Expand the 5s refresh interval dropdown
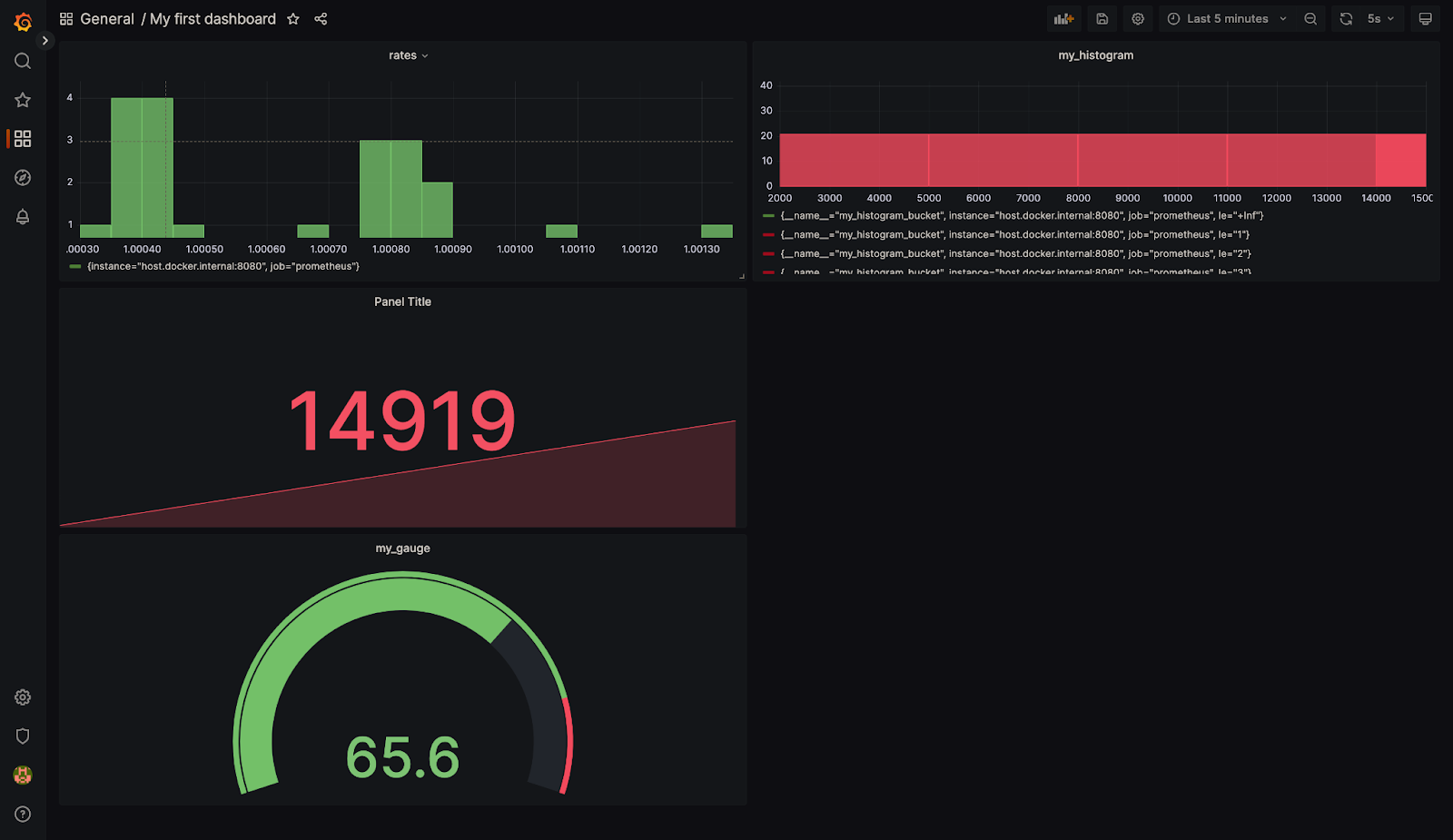The image size is (1453, 840). [1380, 19]
